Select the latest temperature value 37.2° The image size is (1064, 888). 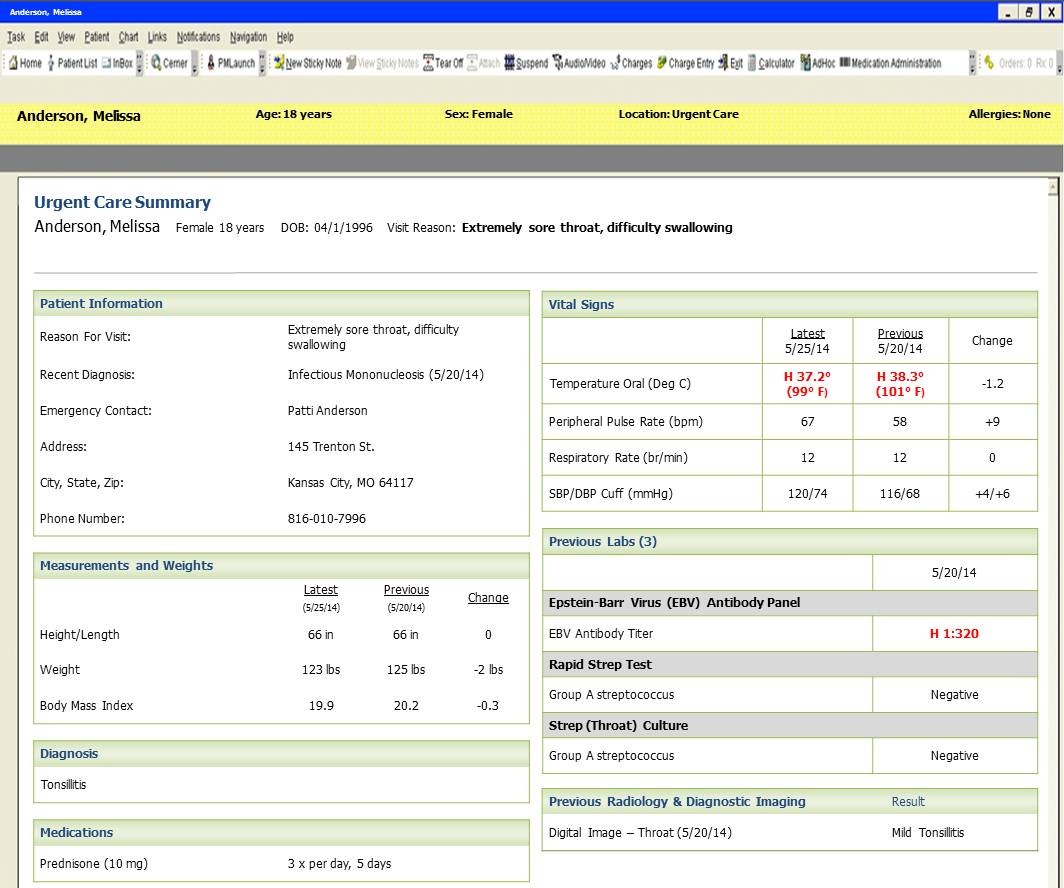coord(807,377)
